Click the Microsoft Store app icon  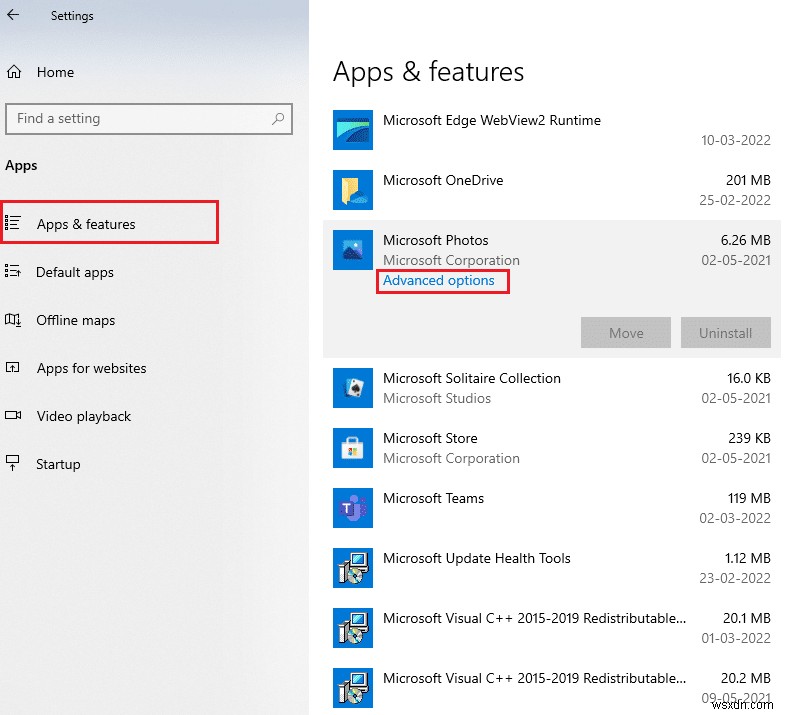[353, 448]
